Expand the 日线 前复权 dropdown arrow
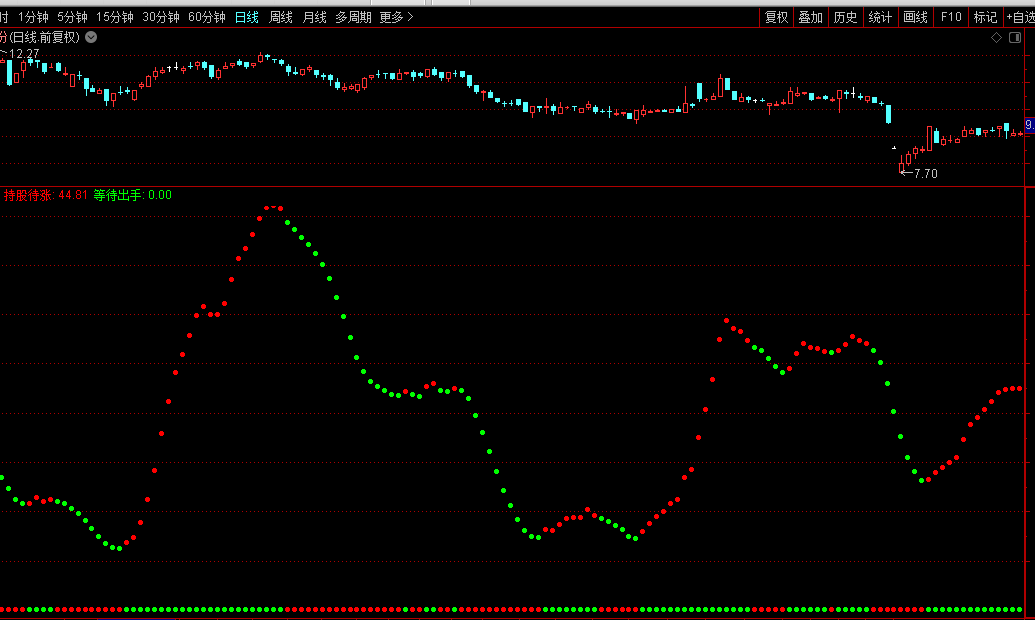The image size is (1035, 620). click(x=91, y=37)
